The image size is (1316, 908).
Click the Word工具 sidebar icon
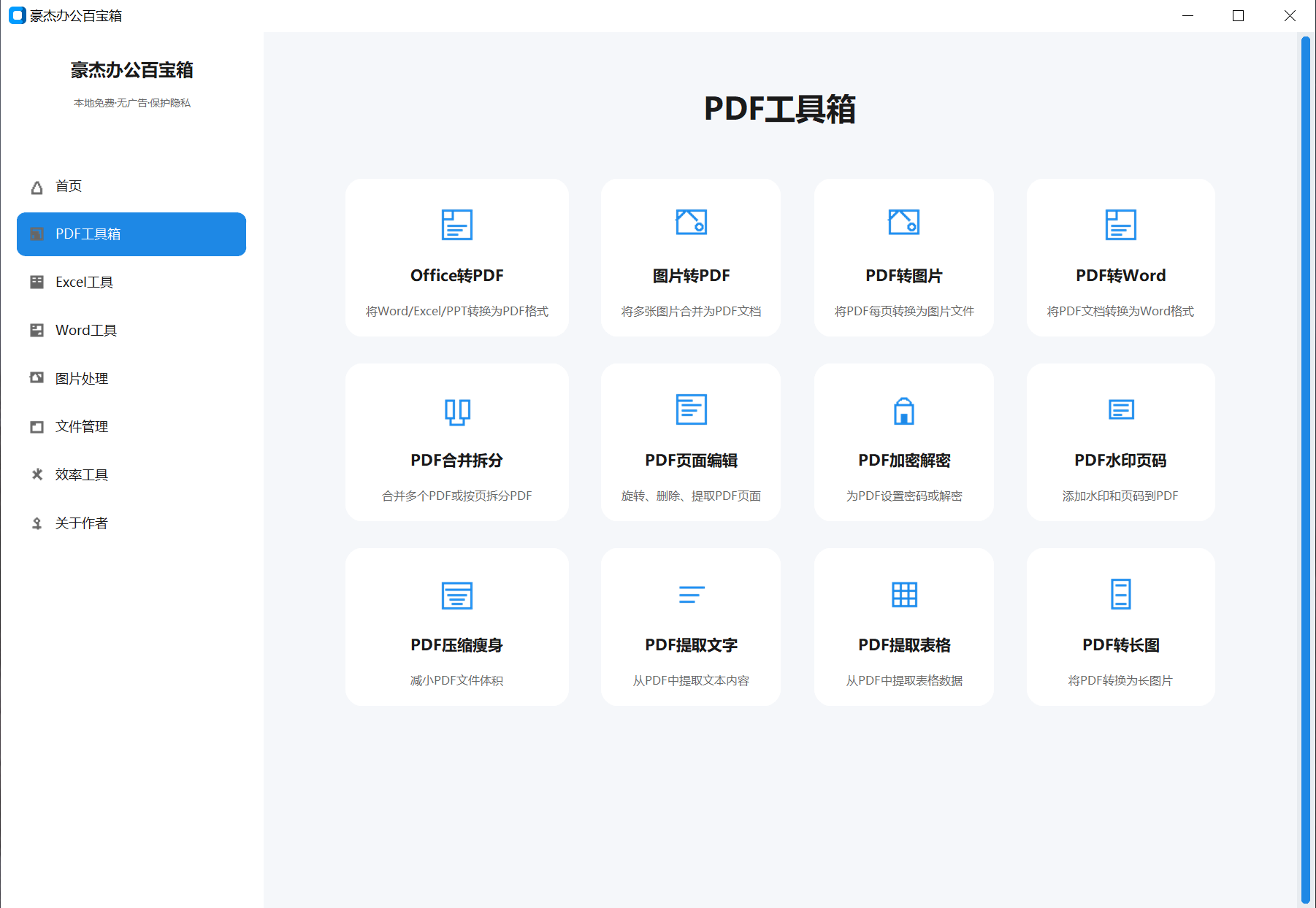click(37, 330)
